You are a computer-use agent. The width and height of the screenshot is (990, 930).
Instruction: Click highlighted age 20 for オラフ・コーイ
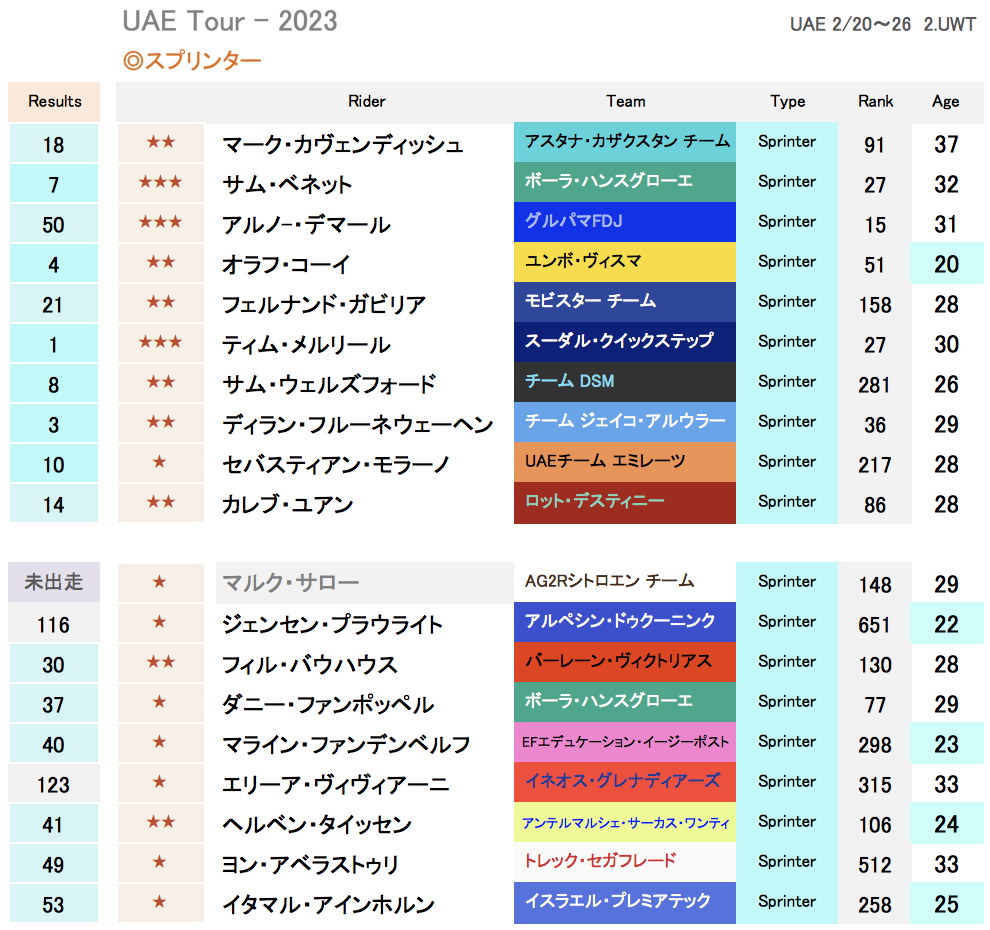click(946, 264)
